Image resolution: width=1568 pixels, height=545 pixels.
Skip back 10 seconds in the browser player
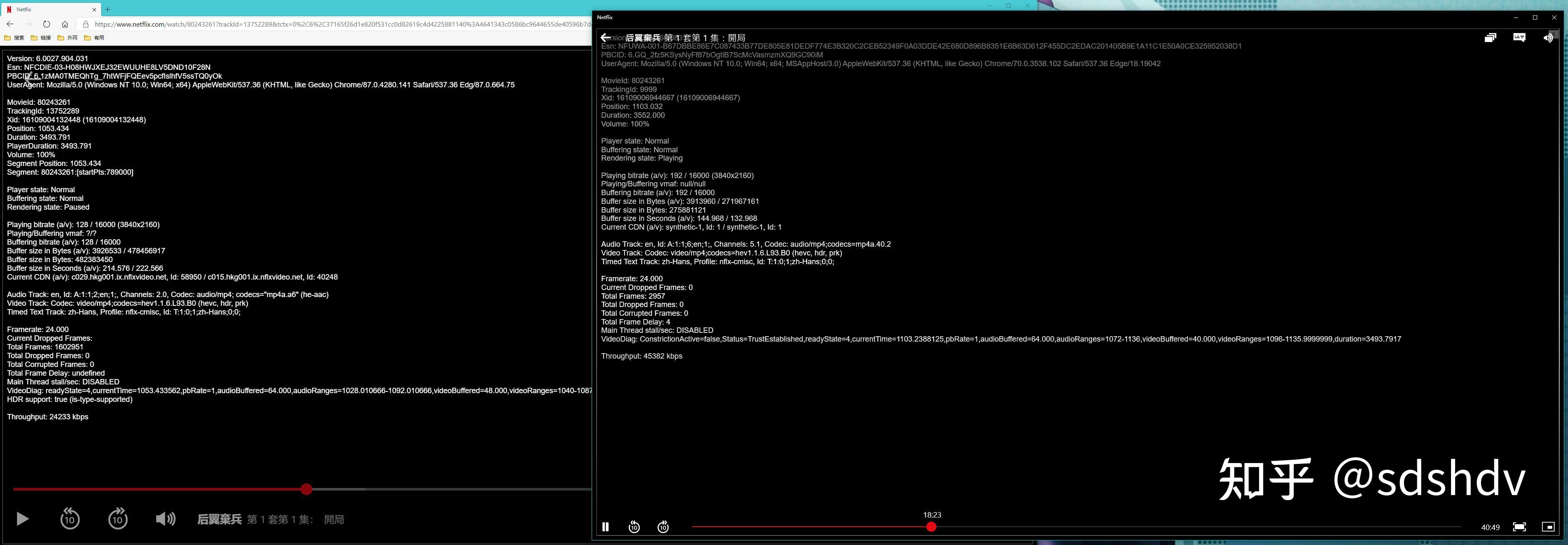point(70,519)
